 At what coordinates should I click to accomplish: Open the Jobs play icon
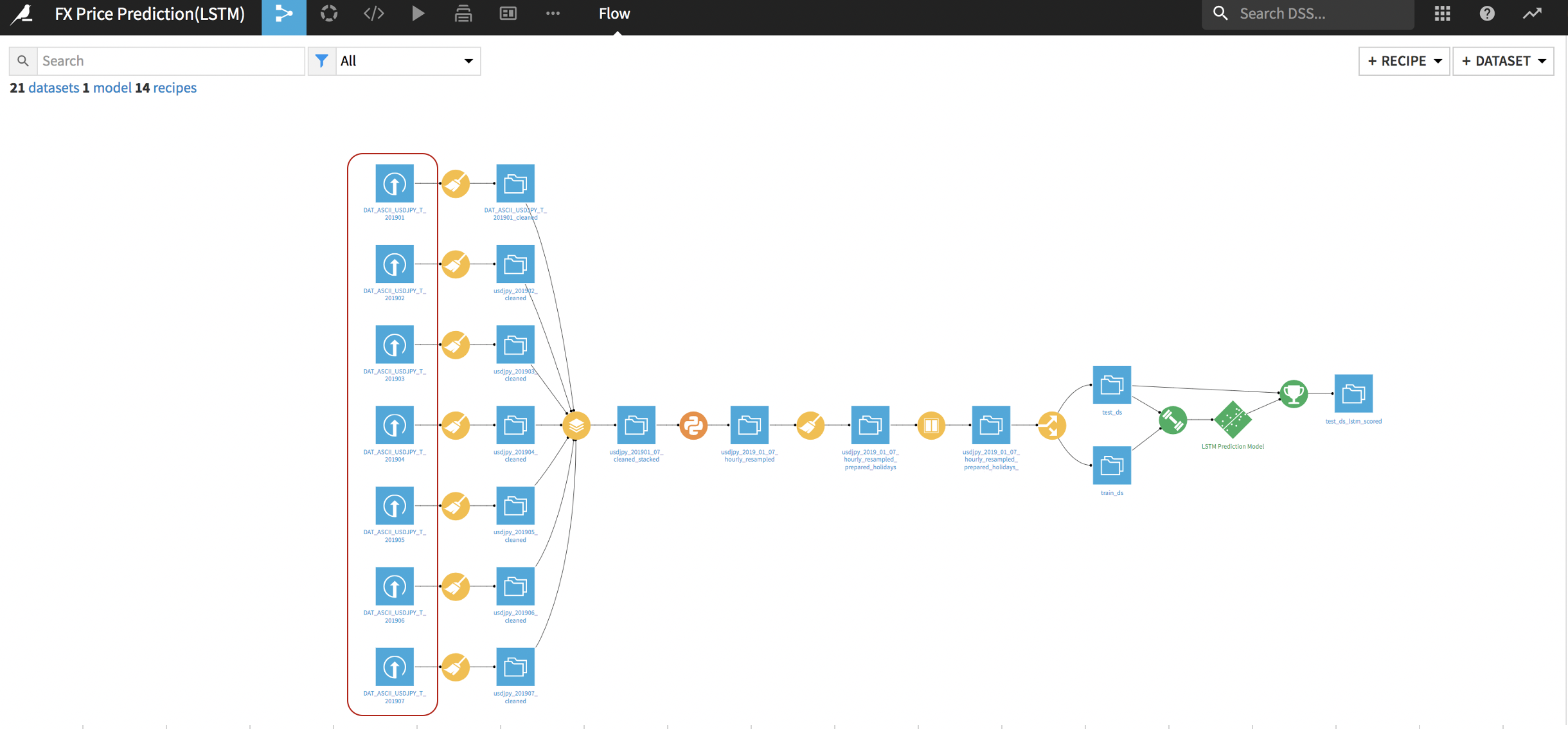pyautogui.click(x=418, y=14)
